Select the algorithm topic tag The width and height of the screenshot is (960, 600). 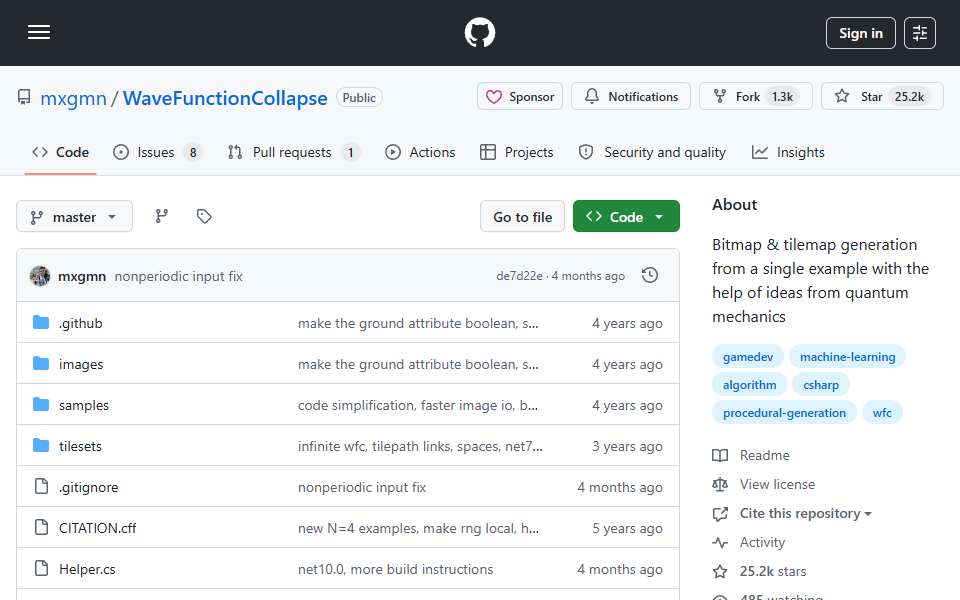(749, 385)
